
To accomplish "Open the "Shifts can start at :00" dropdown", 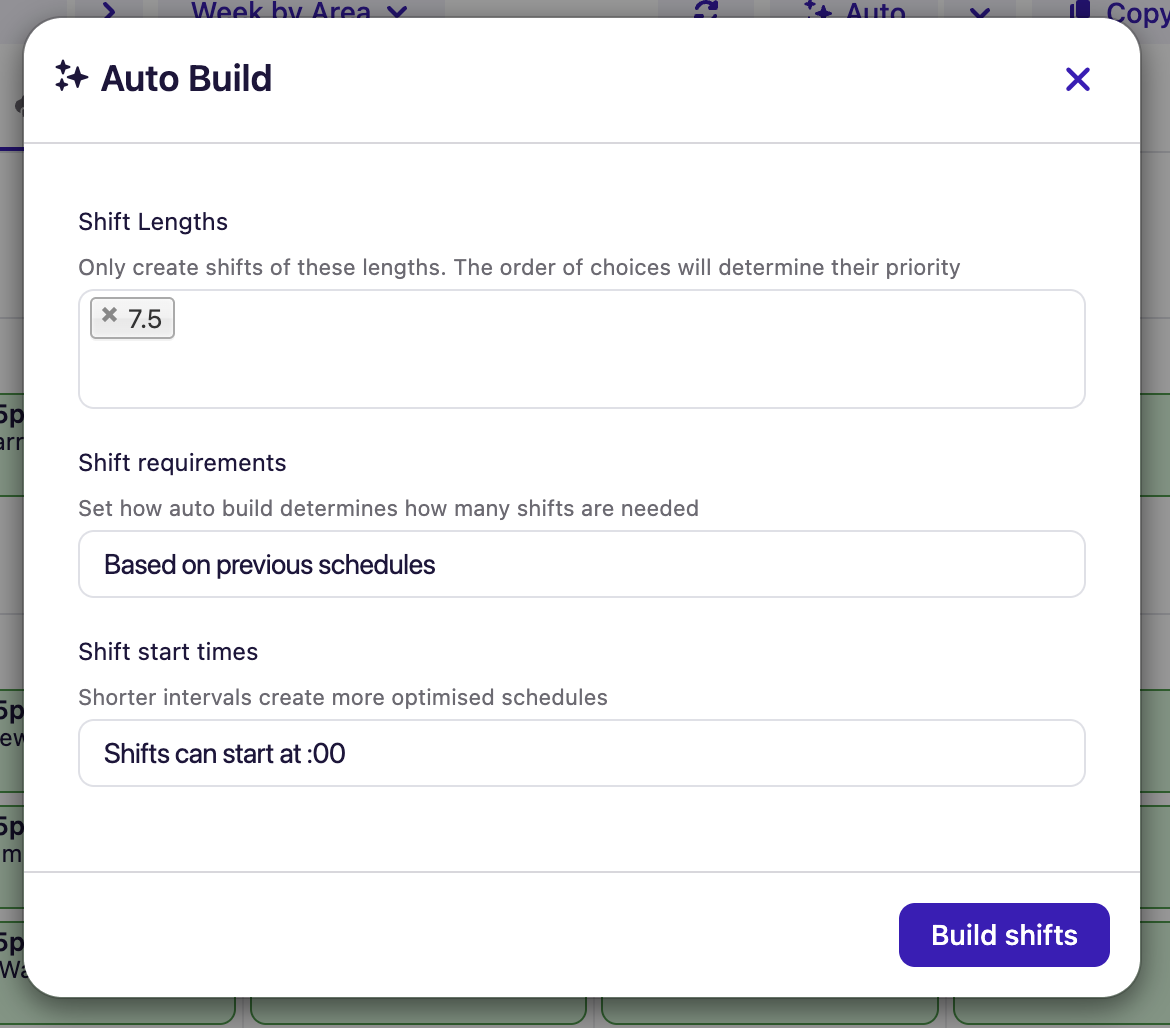I will point(581,753).
